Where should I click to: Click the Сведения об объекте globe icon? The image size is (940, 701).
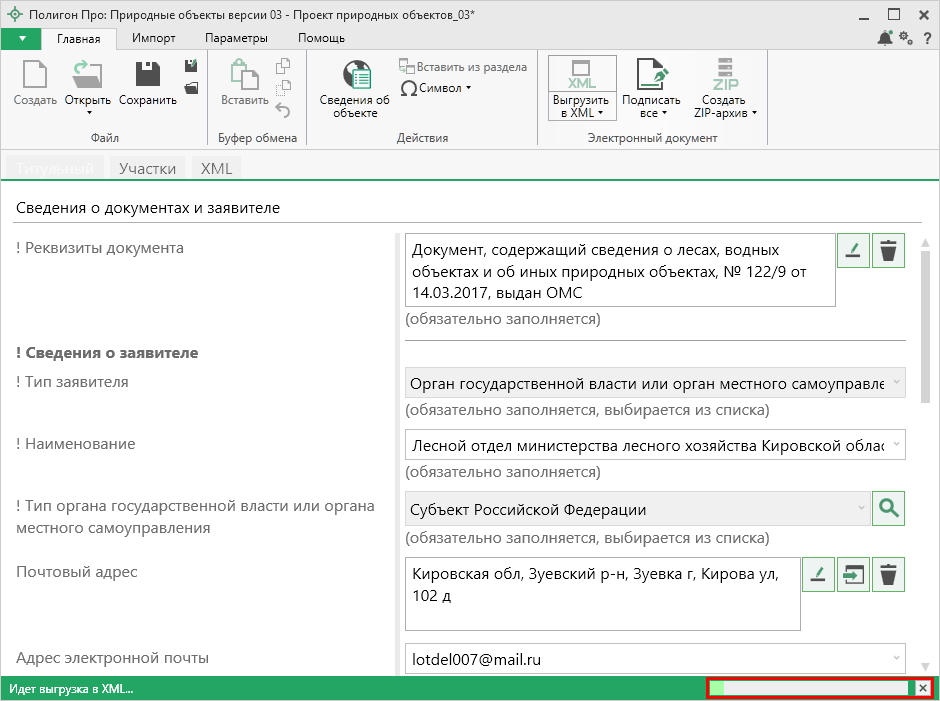coord(354,76)
